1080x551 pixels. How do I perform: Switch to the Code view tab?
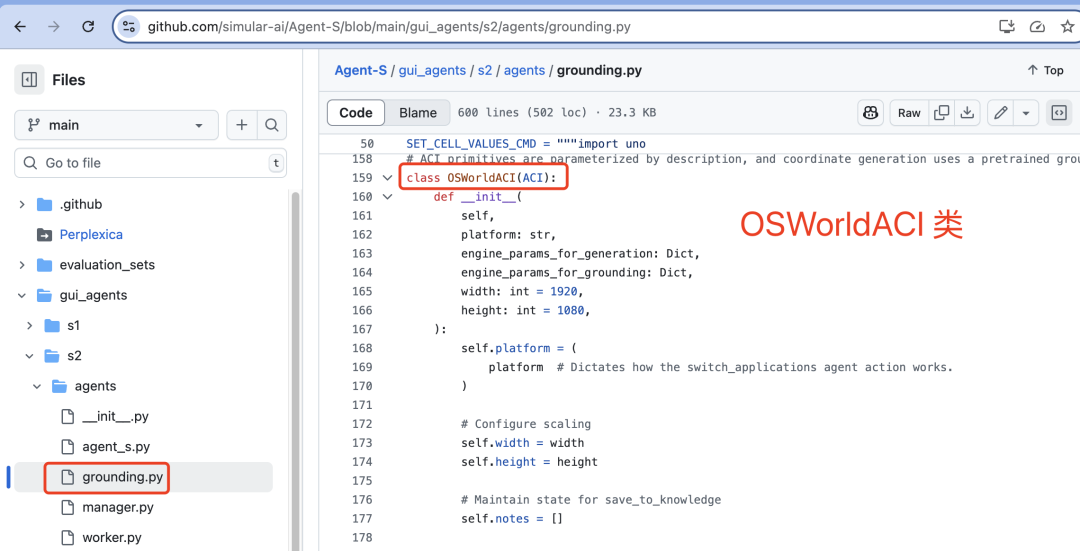point(356,113)
